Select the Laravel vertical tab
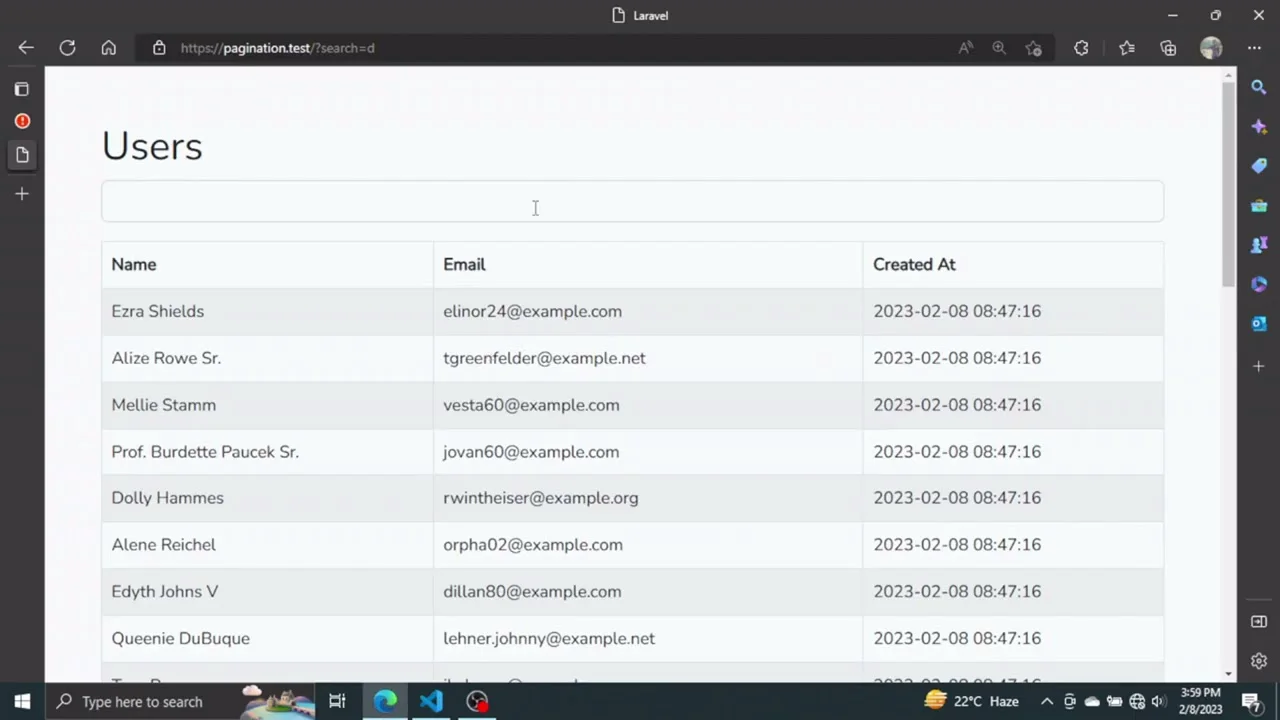 click(x=22, y=155)
